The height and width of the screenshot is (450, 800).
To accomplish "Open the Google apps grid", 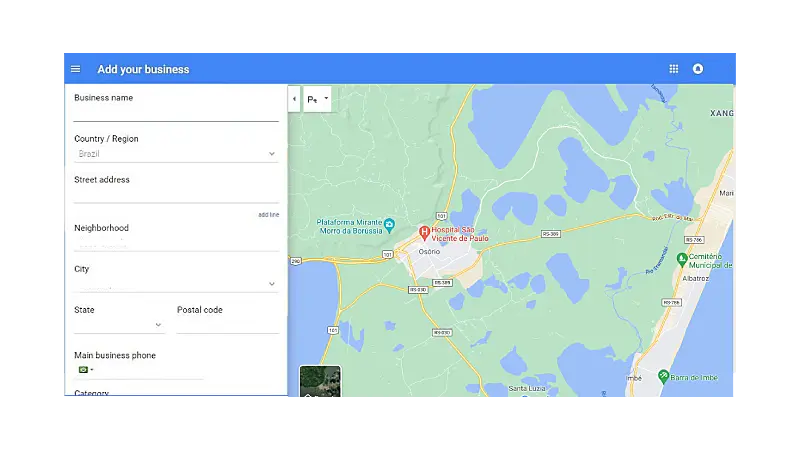I will [x=673, y=69].
